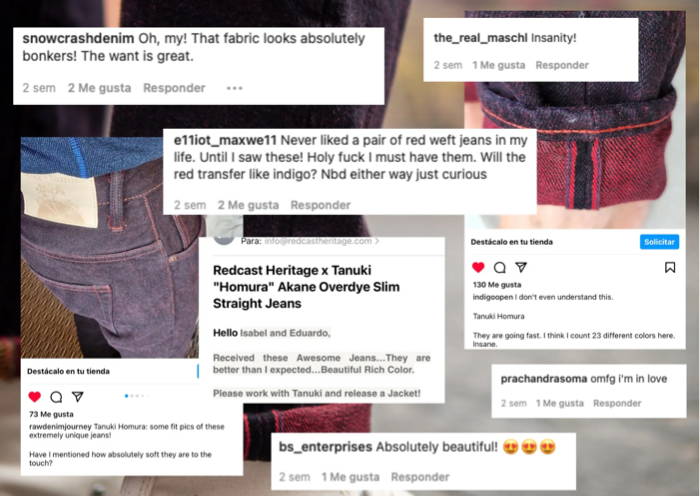The image size is (700, 496).
Task: Click the blue Solicitar button
Action: pos(659,242)
